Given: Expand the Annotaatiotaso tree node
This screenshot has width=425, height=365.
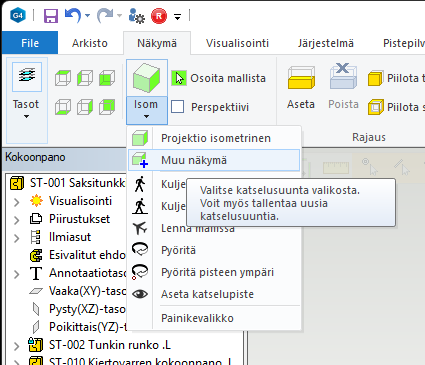Looking at the screenshot, I should point(17,274).
